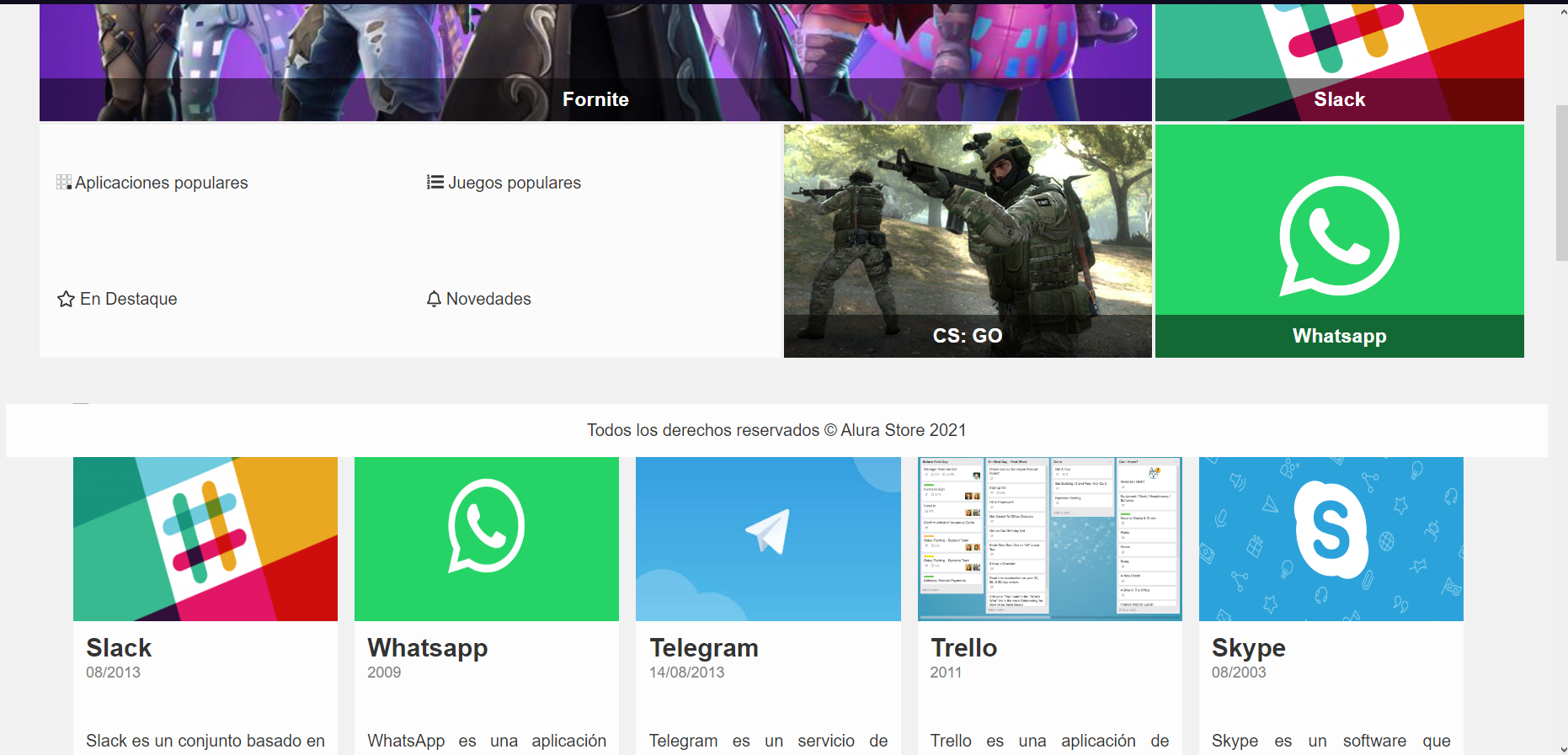Screen dimensions: 1568x755
Task: Click the list icon beside Juegos populares
Action: coord(435,182)
